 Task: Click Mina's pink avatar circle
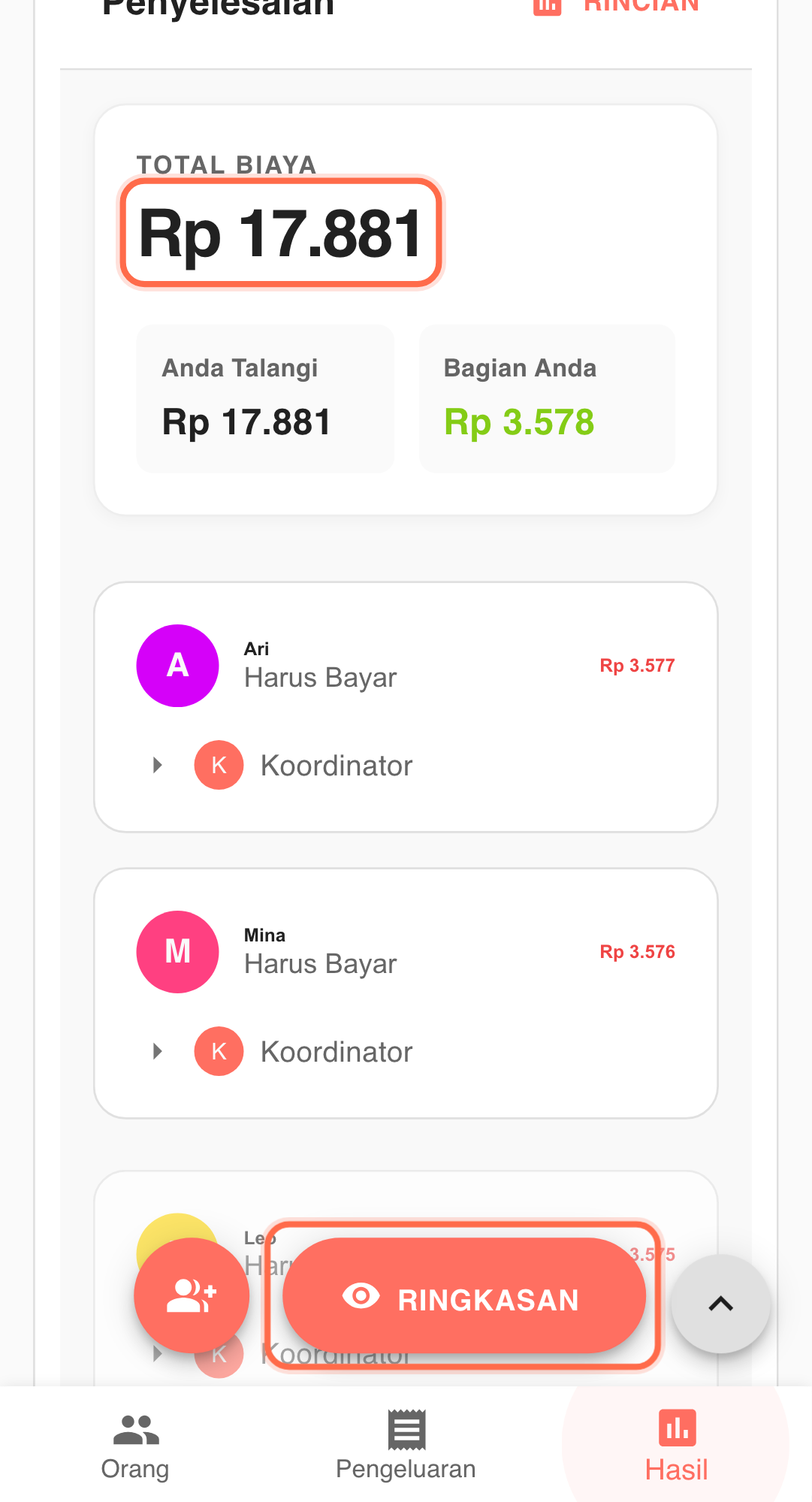178,952
